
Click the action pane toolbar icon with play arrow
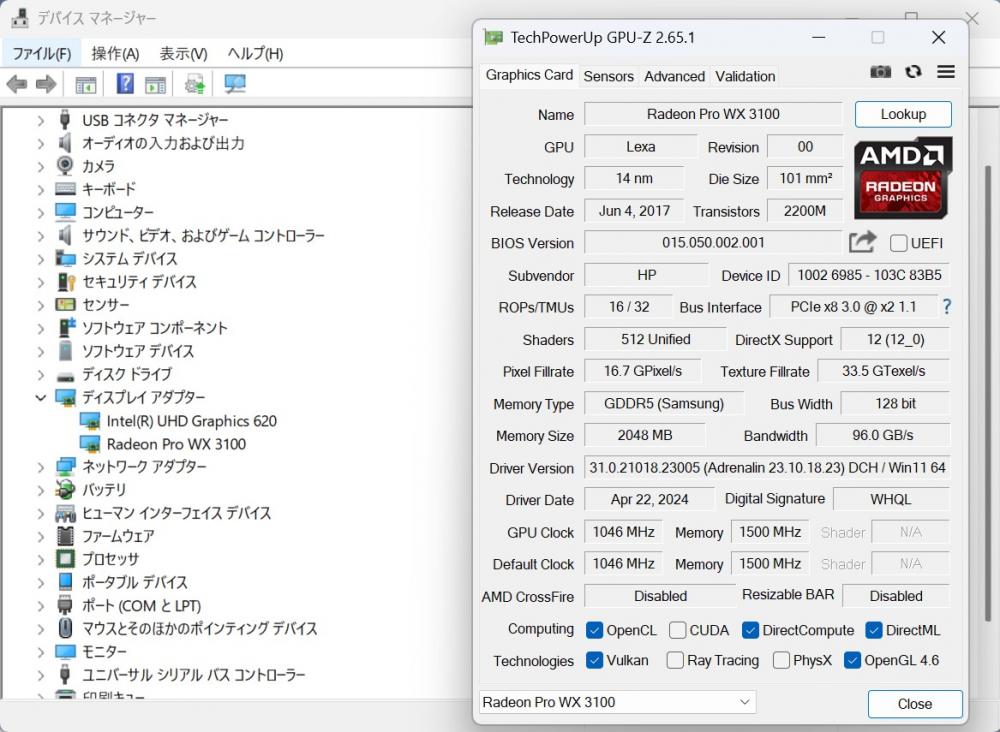(x=155, y=84)
